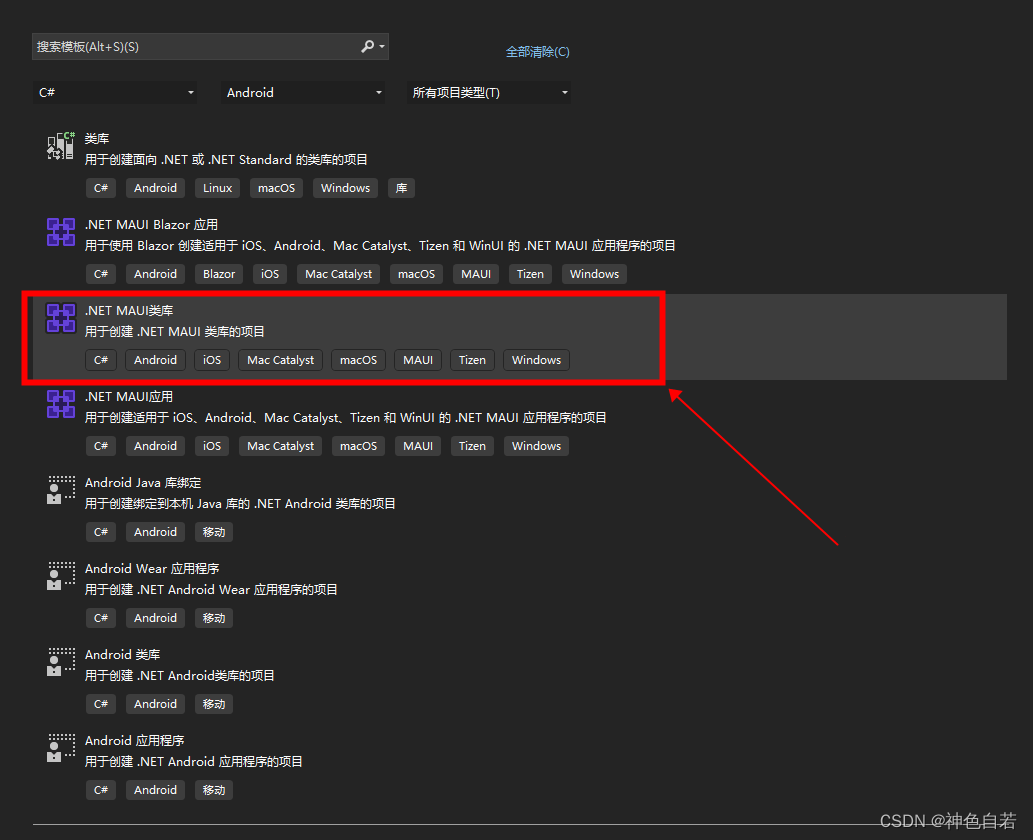The image size is (1033, 840).
Task: Open the 所有项目类型 project type dropdown
Action: point(489,93)
